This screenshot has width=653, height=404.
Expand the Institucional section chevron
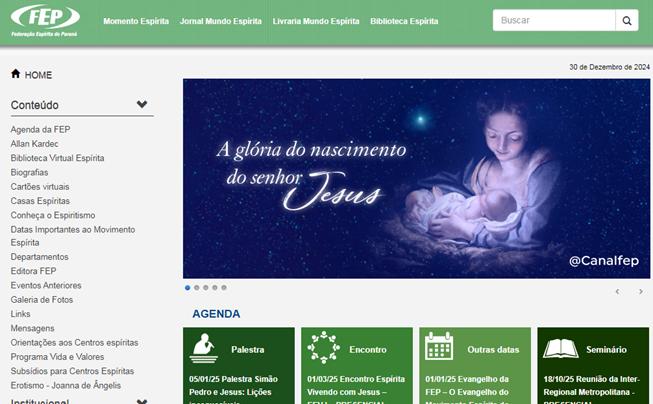click(142, 402)
